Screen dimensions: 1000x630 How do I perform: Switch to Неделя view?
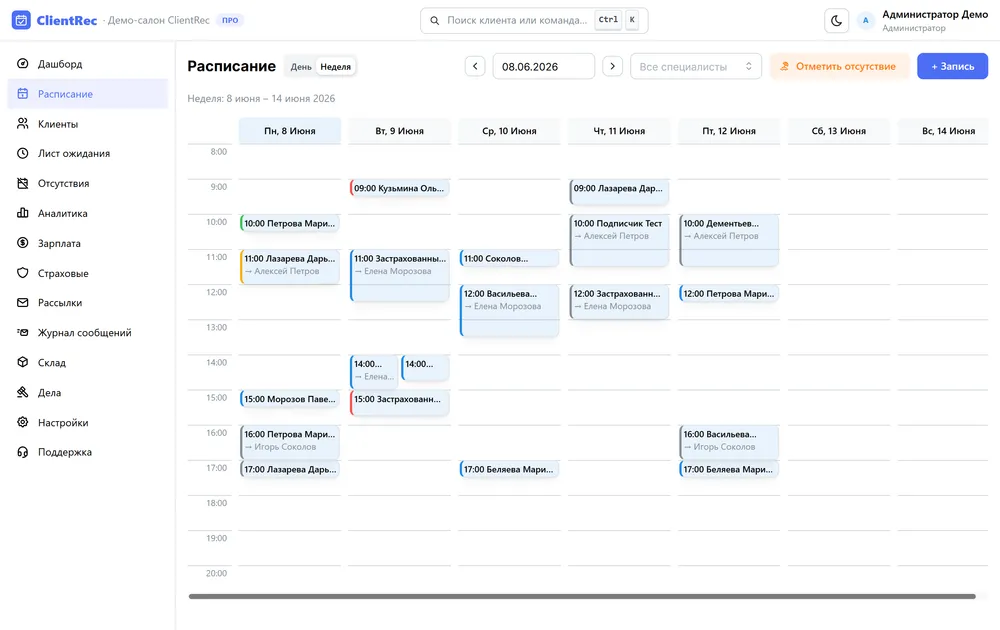click(x=335, y=66)
